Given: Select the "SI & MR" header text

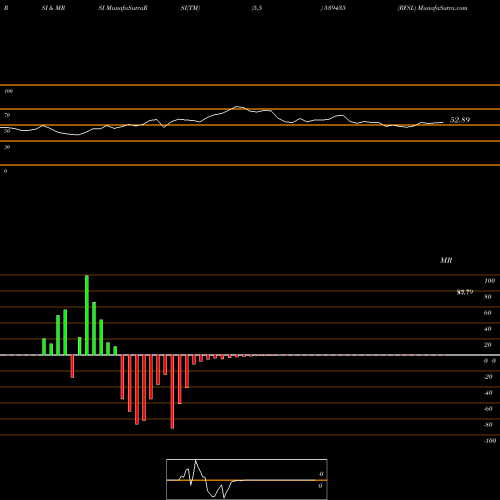Looking at the screenshot, I should coord(53,8).
